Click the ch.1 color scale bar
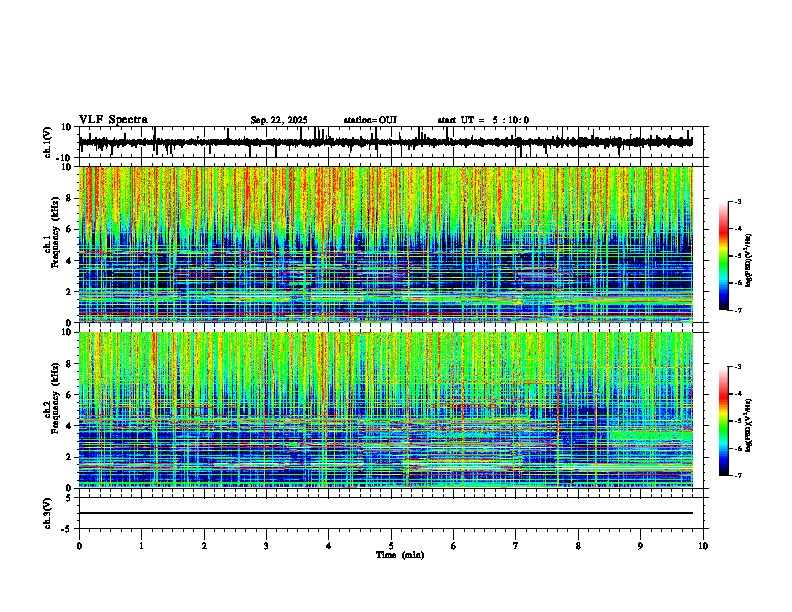 [x=724, y=256]
